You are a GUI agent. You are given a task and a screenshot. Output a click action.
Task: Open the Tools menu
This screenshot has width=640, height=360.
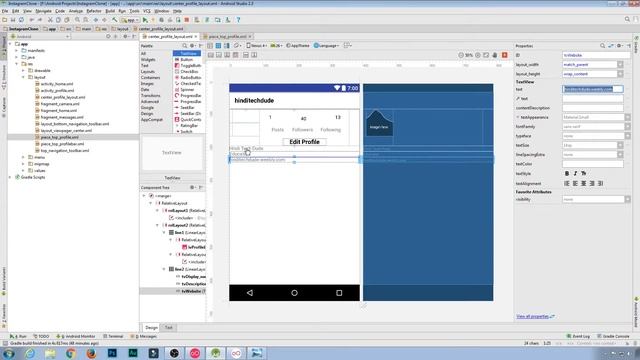(x=134, y=11)
